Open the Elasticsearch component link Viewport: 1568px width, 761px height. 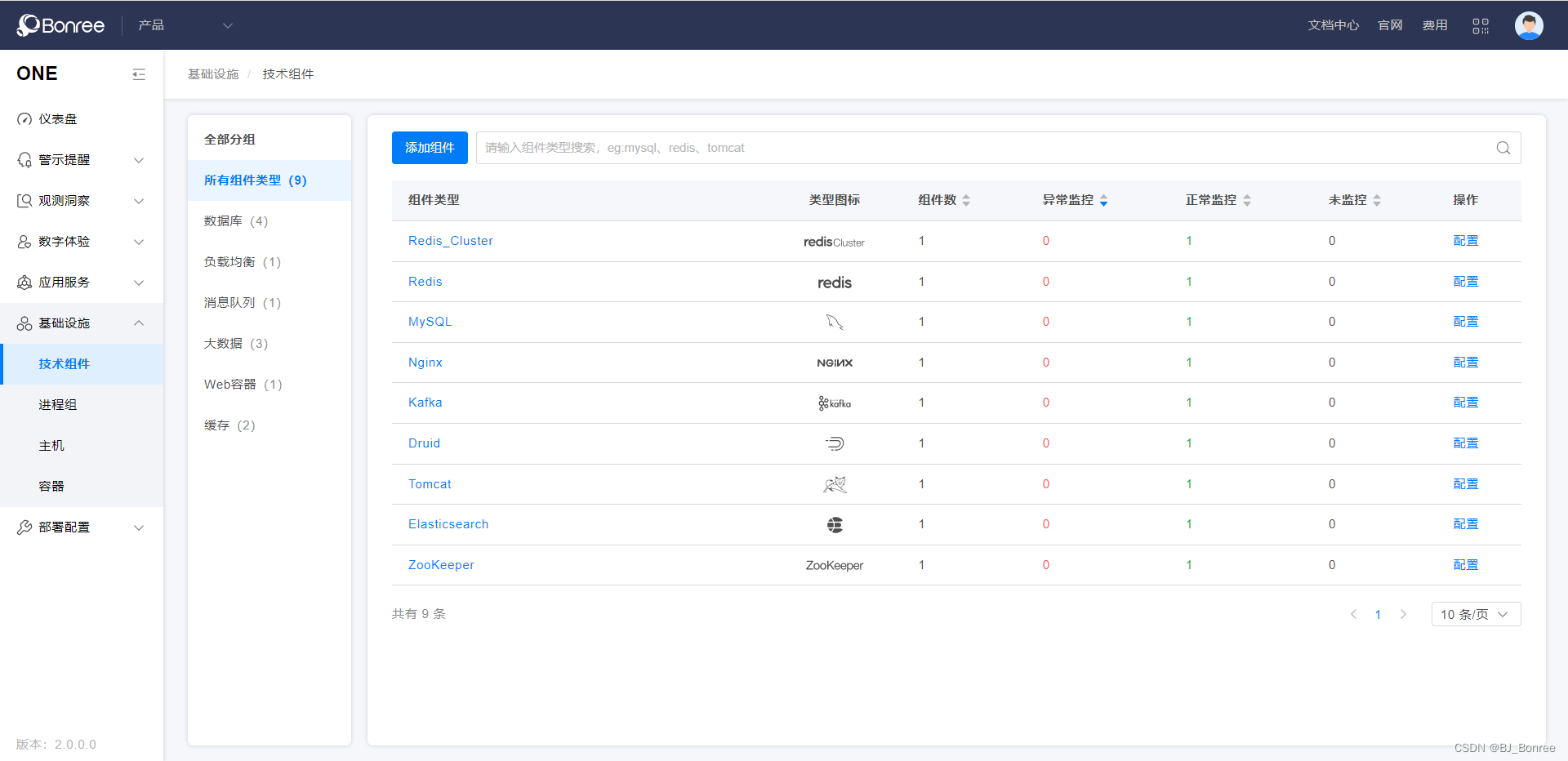point(448,523)
